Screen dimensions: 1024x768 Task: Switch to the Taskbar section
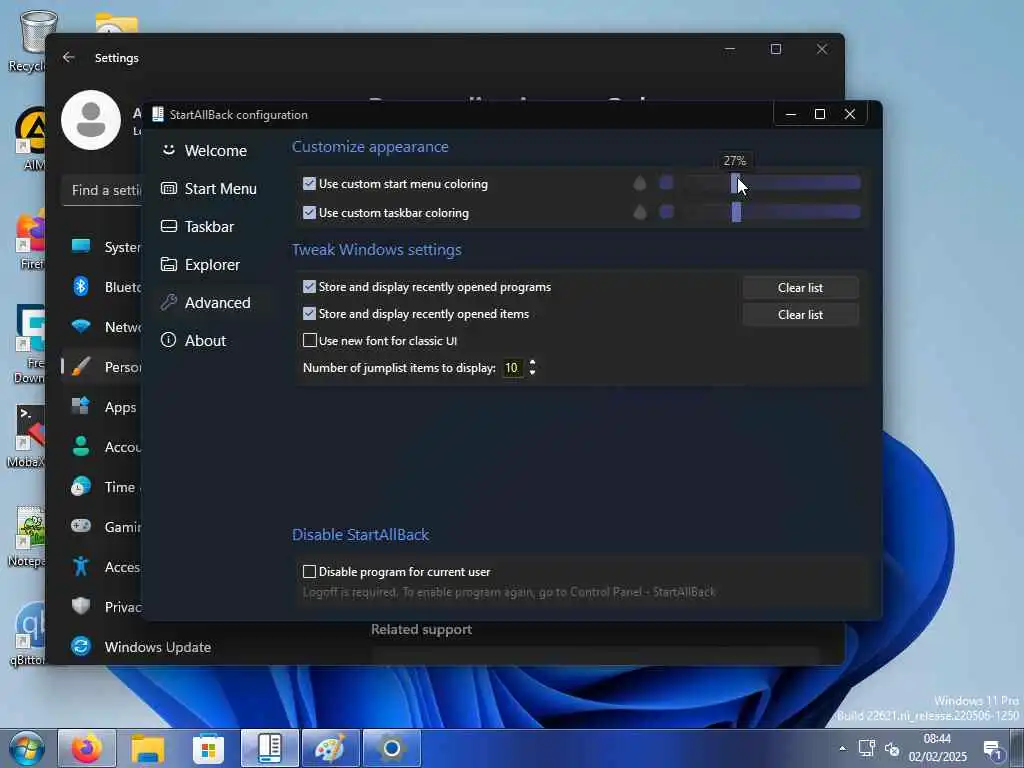pos(198,227)
